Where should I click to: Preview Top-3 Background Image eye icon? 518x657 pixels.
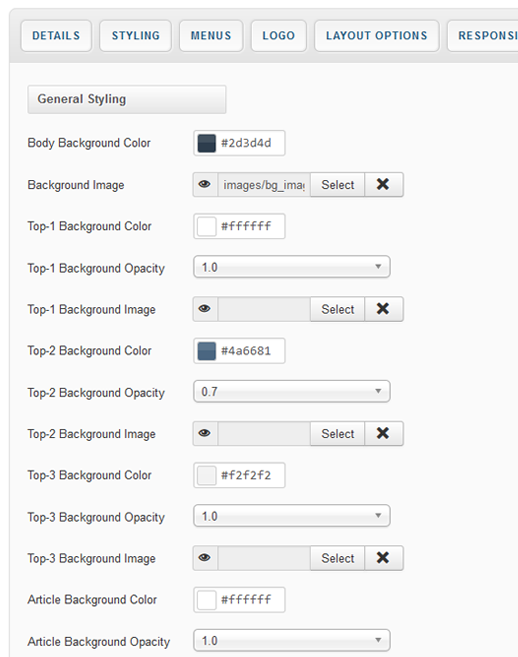(205, 558)
